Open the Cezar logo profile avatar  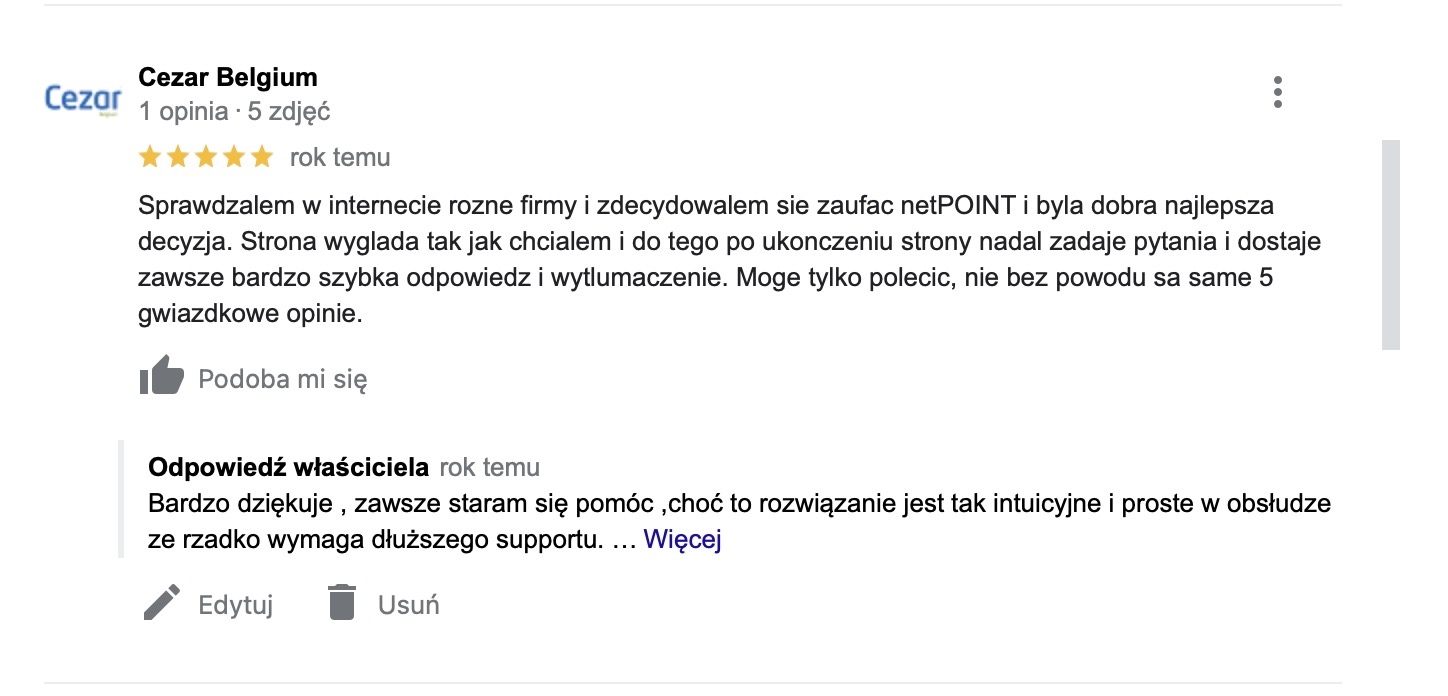tap(84, 100)
